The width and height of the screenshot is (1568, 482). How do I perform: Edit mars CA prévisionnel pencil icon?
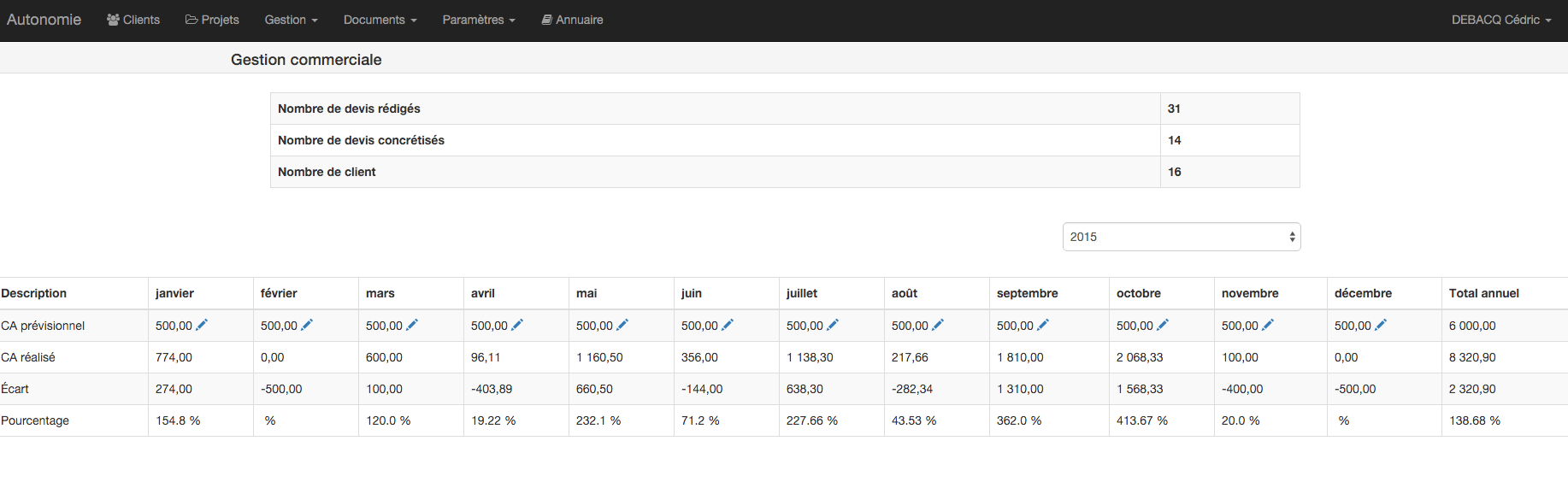pyautogui.click(x=412, y=325)
